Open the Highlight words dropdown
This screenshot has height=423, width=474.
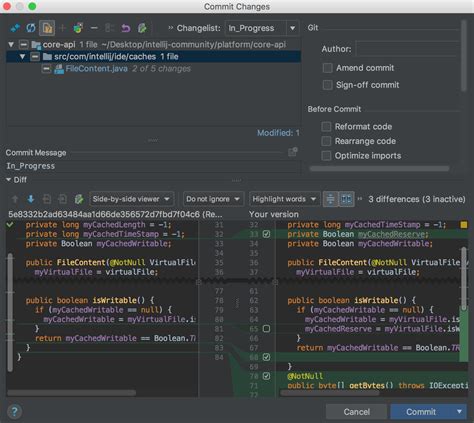coord(285,199)
